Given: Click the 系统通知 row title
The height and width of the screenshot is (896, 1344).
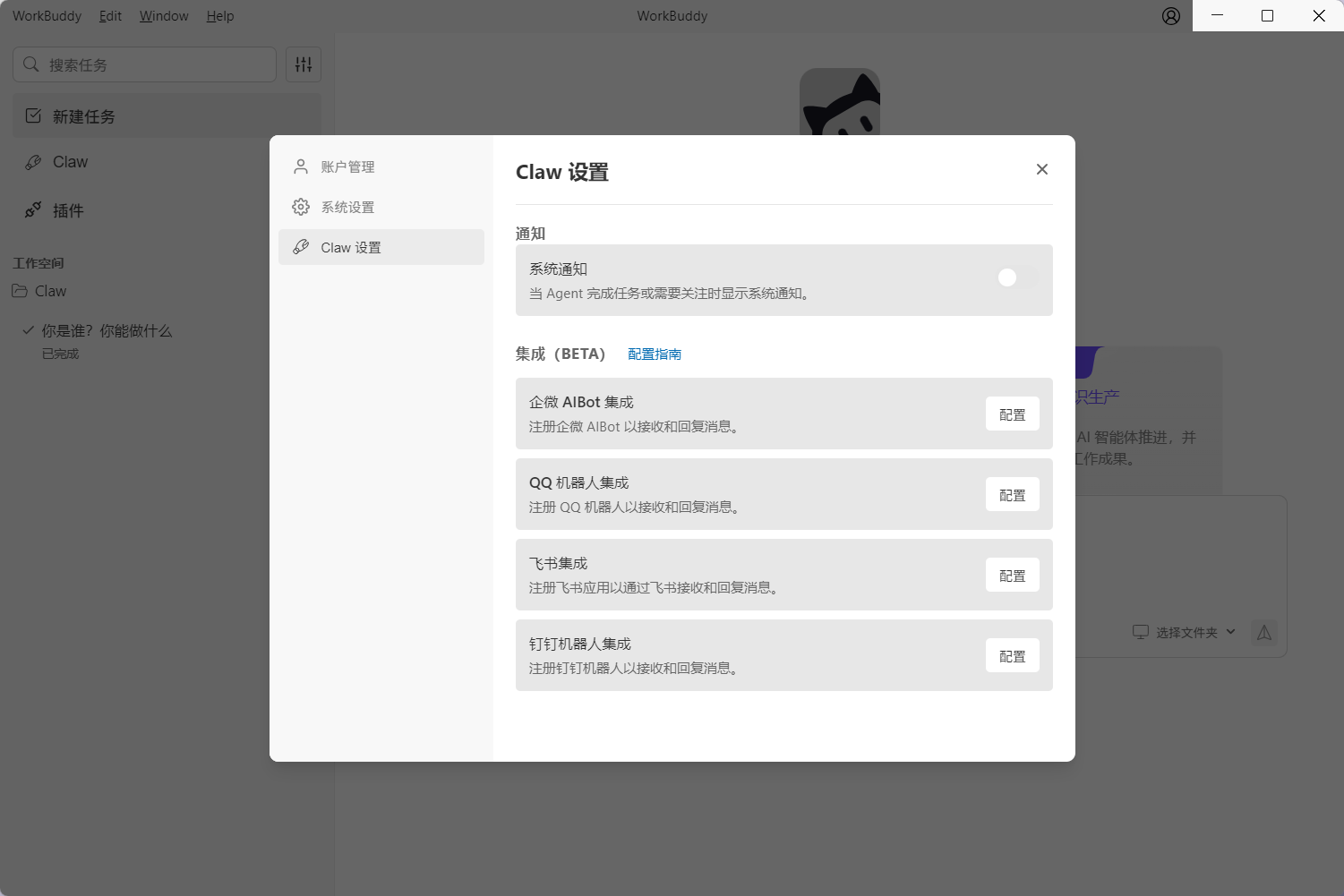Looking at the screenshot, I should point(559,269).
